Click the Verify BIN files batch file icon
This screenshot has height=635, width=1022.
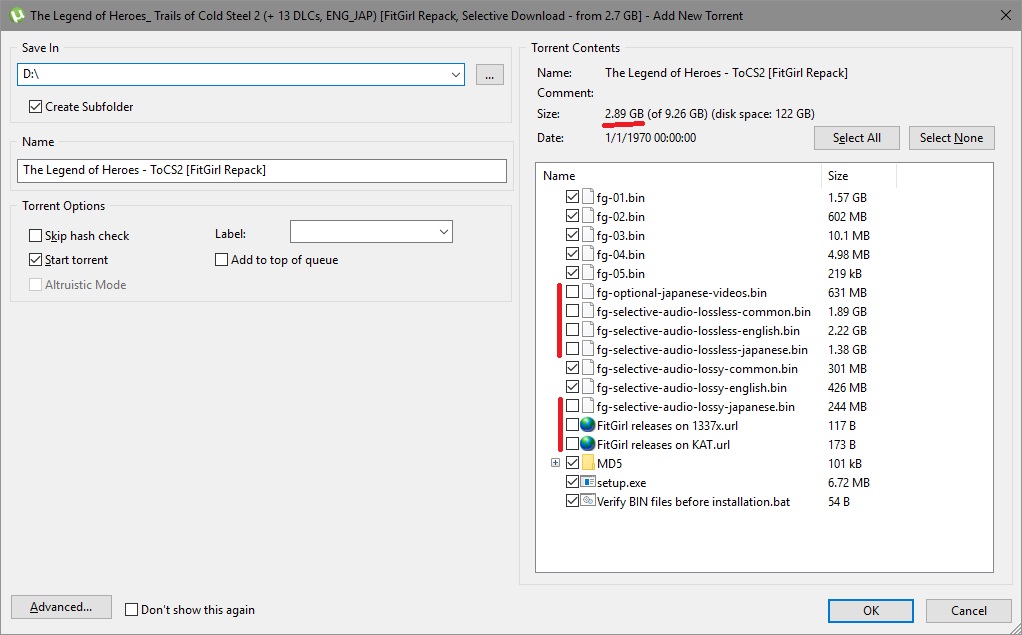588,501
